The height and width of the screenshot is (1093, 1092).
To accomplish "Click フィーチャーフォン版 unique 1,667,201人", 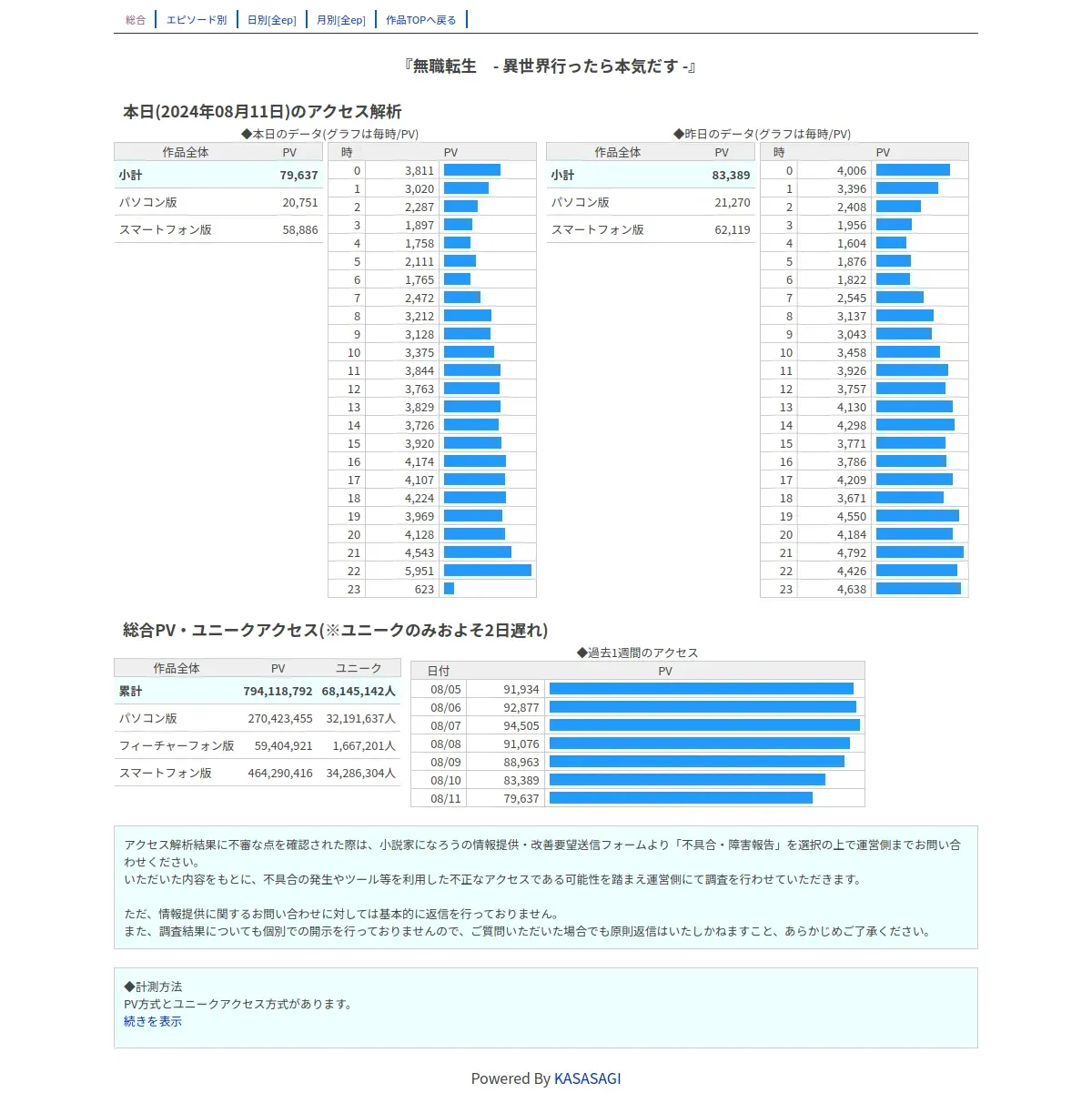I will tap(364, 746).
